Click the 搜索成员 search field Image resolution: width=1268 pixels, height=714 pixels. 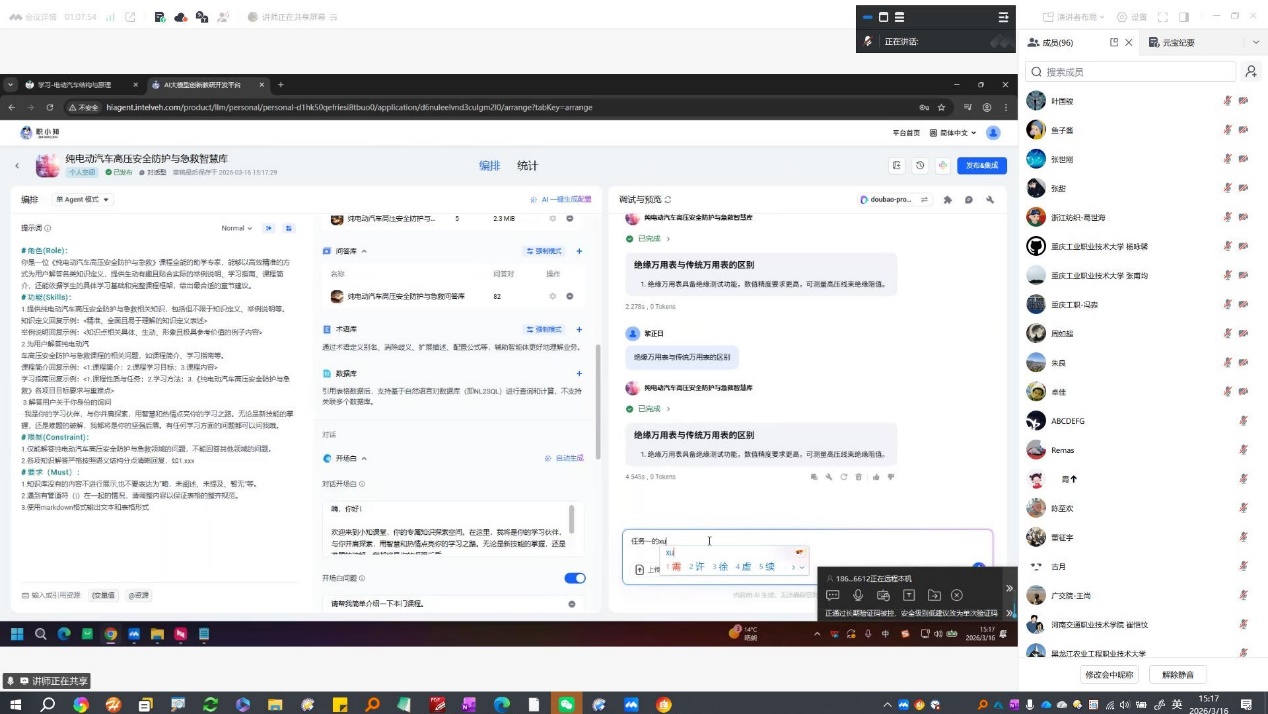point(1138,72)
